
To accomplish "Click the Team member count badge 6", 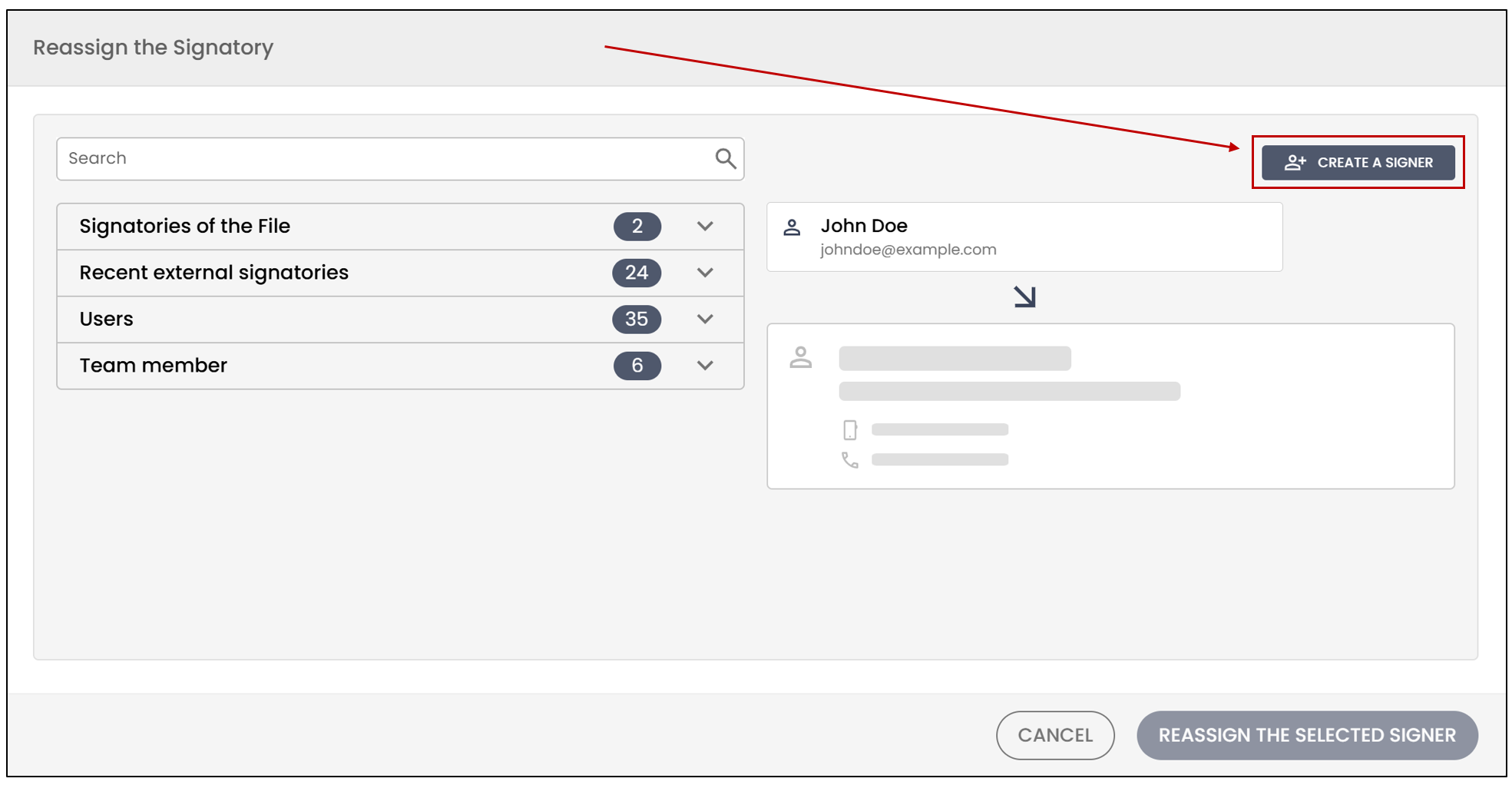I will tap(637, 366).
